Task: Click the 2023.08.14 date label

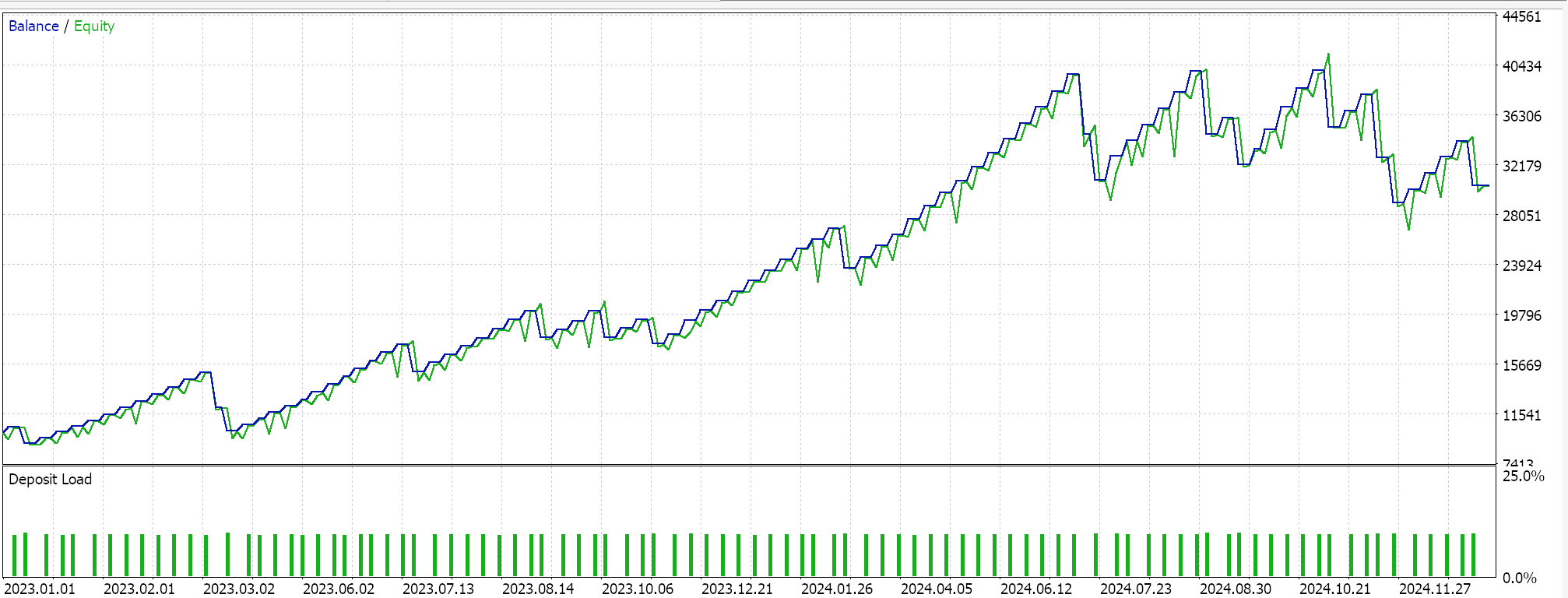Action: click(538, 589)
